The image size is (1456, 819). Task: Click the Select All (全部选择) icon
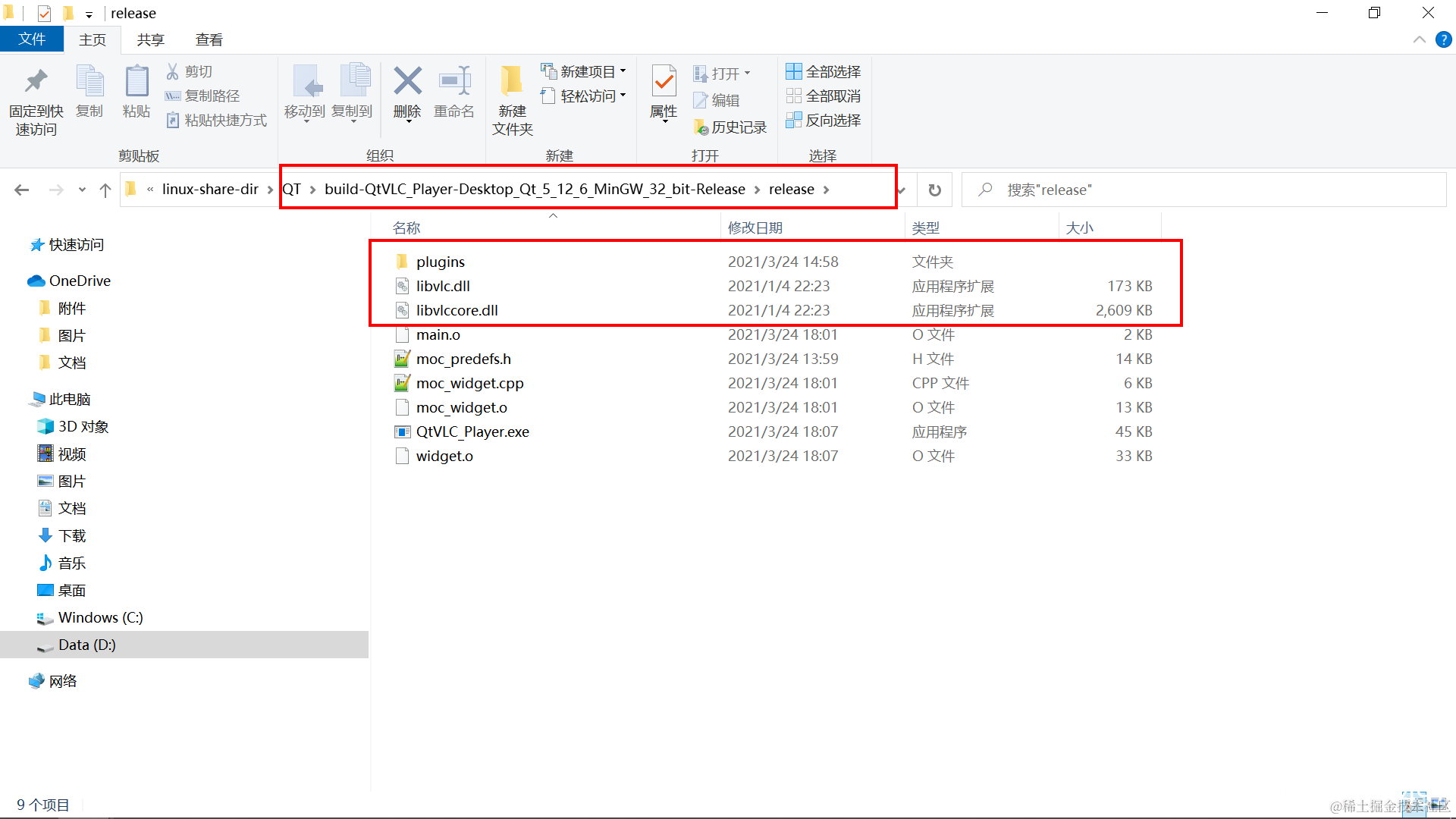(x=793, y=71)
